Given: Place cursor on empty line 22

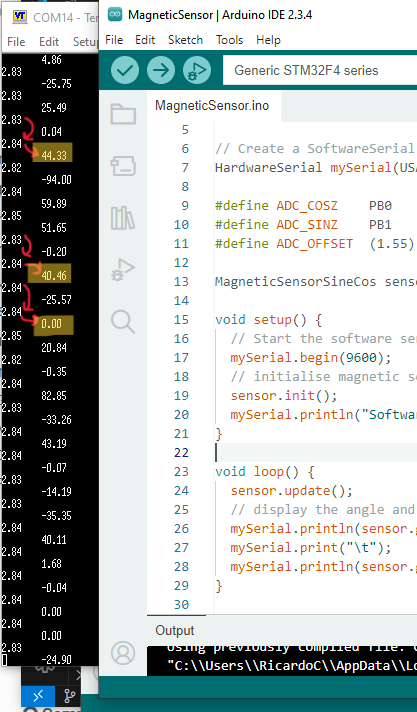Looking at the screenshot, I should click(x=316, y=452).
